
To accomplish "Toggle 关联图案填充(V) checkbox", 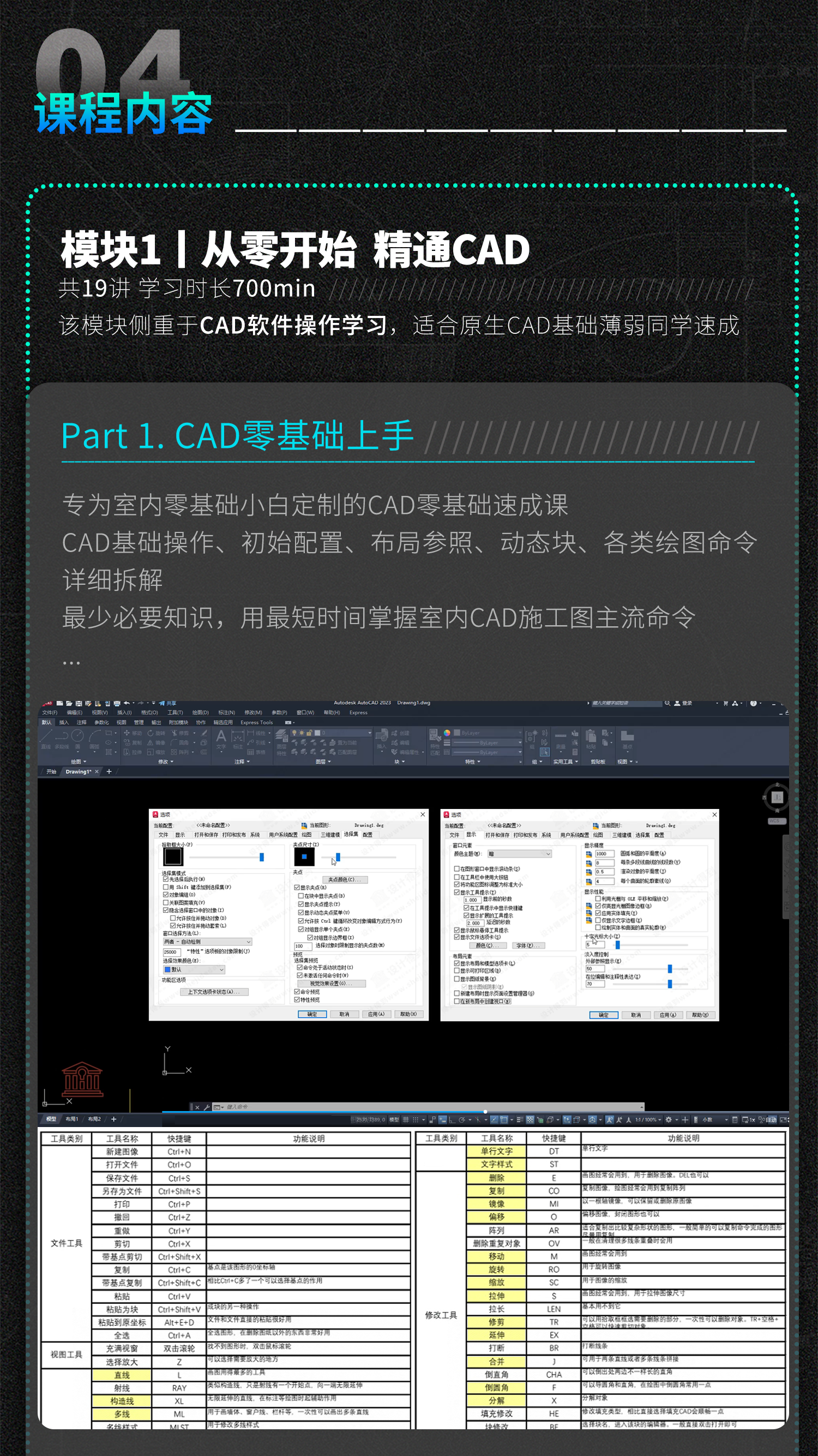I will tap(166, 903).
